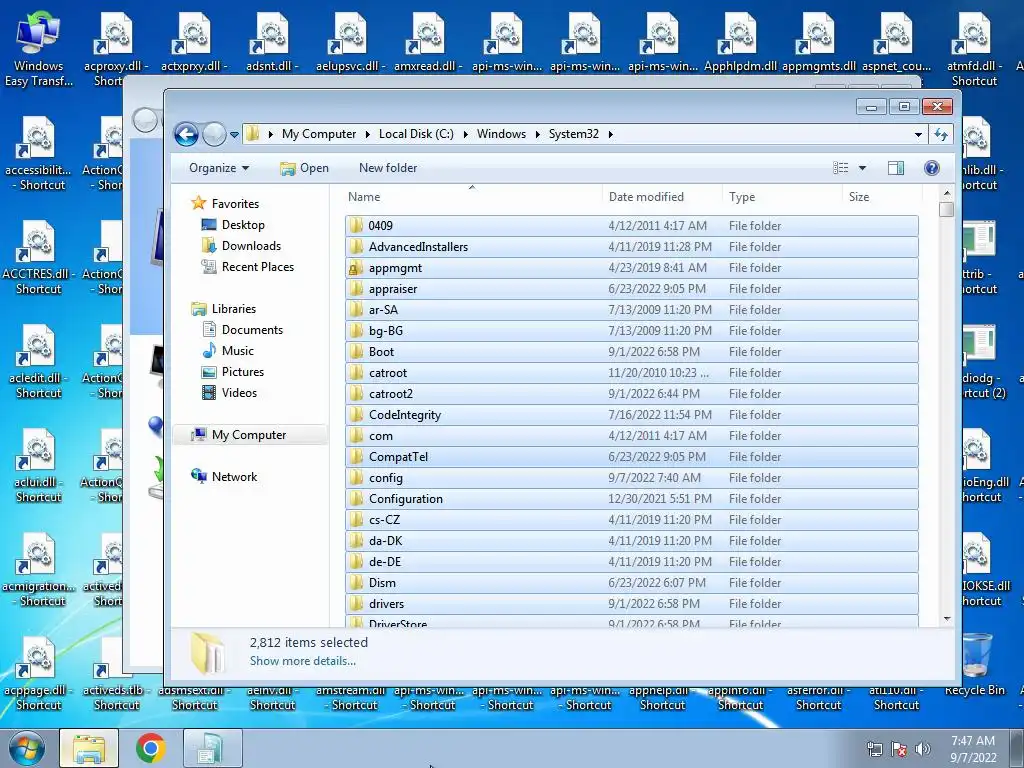This screenshot has height=768, width=1024.
Task: Select the config folder icon
Action: point(355,477)
